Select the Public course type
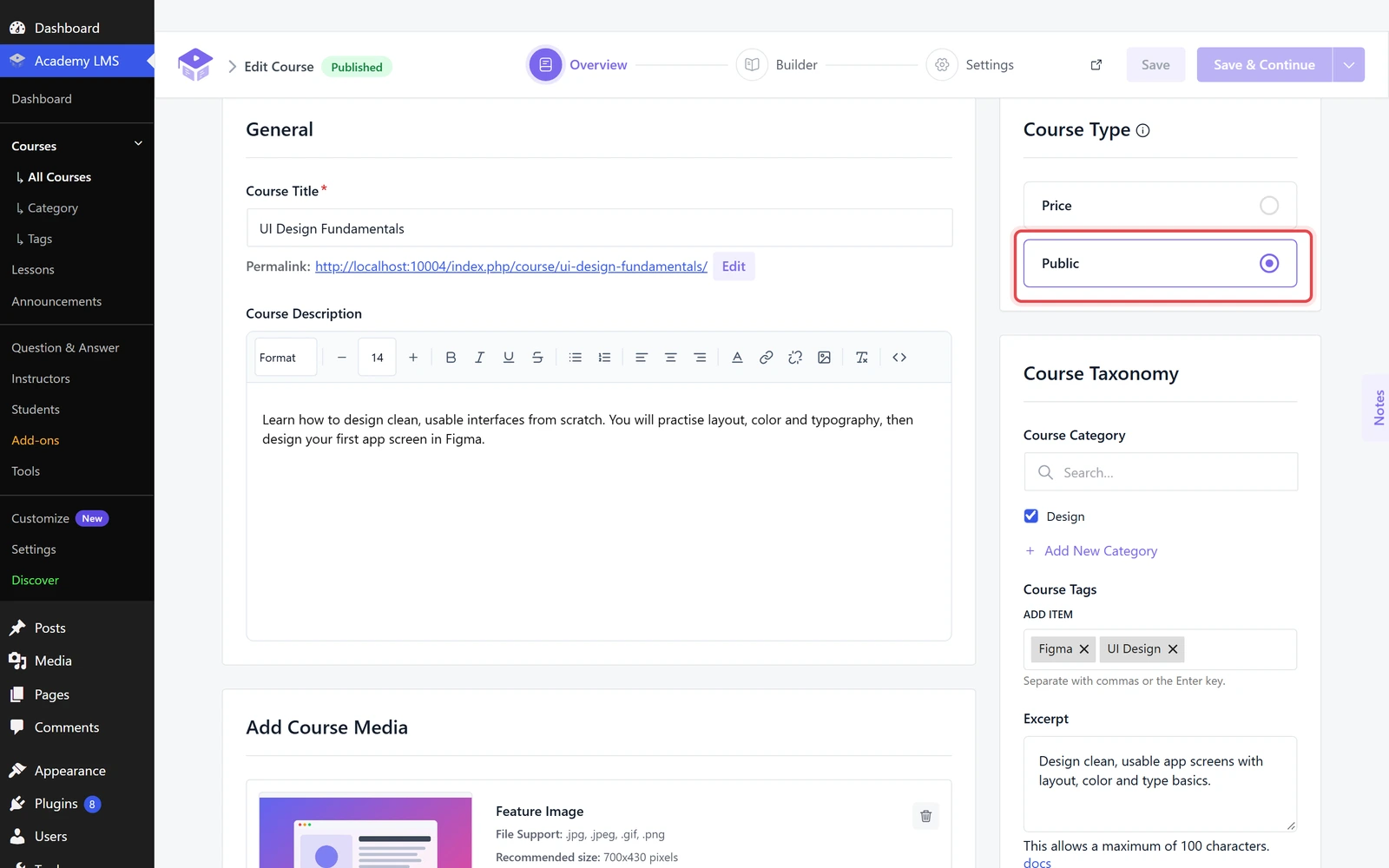Image resolution: width=1389 pixels, height=868 pixels. point(1160,263)
